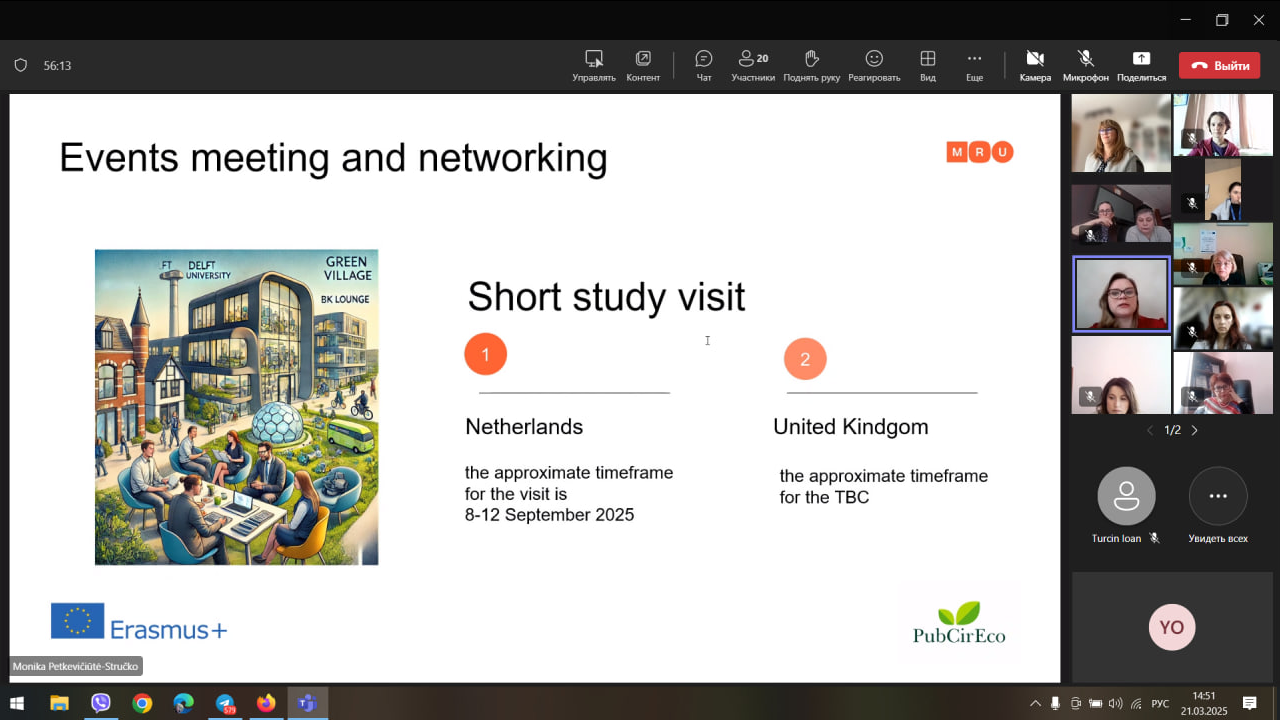The width and height of the screenshot is (1280, 720).
Task: Leave the meeting with Выйти
Action: pos(1219,66)
